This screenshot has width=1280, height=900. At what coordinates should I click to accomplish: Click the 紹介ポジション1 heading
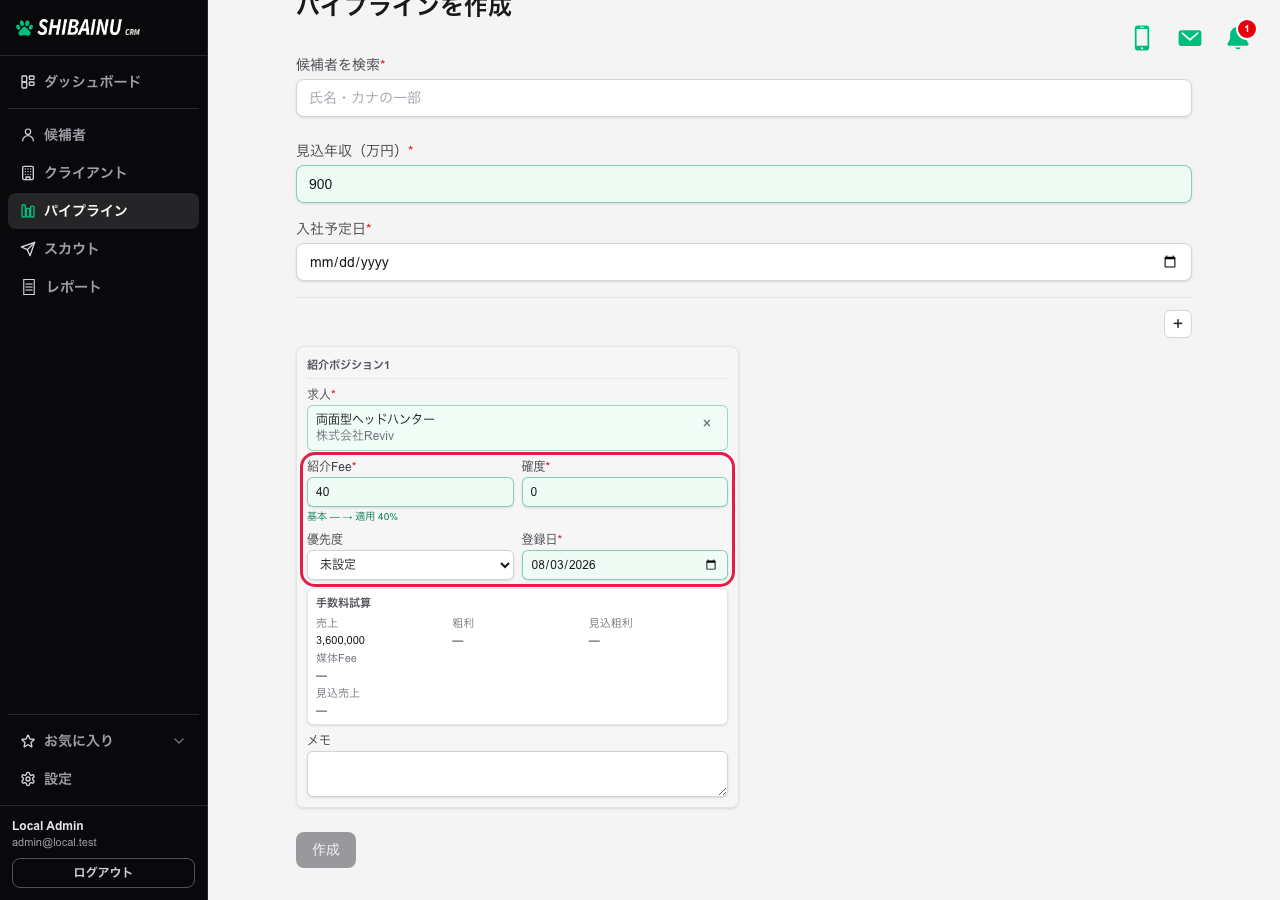pyautogui.click(x=348, y=365)
